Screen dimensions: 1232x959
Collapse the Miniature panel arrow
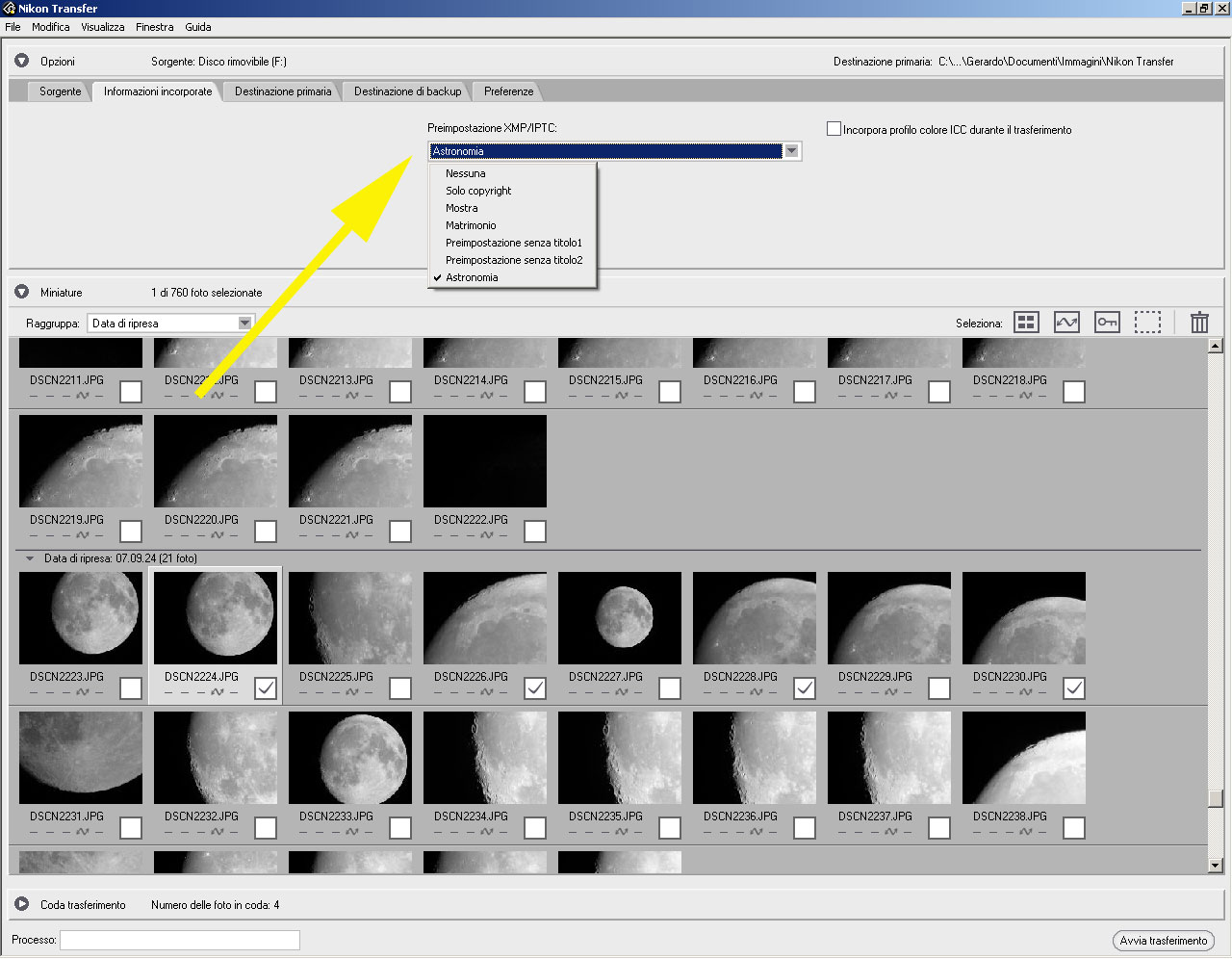coord(22,292)
